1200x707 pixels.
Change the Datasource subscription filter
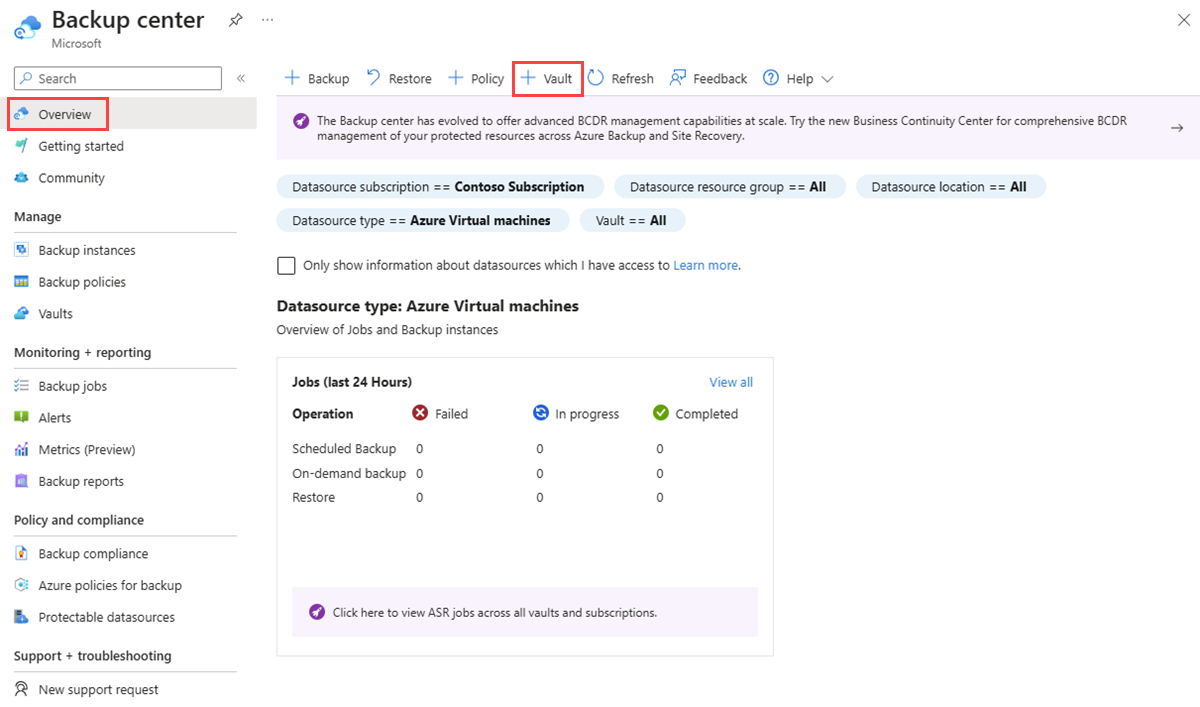(437, 186)
